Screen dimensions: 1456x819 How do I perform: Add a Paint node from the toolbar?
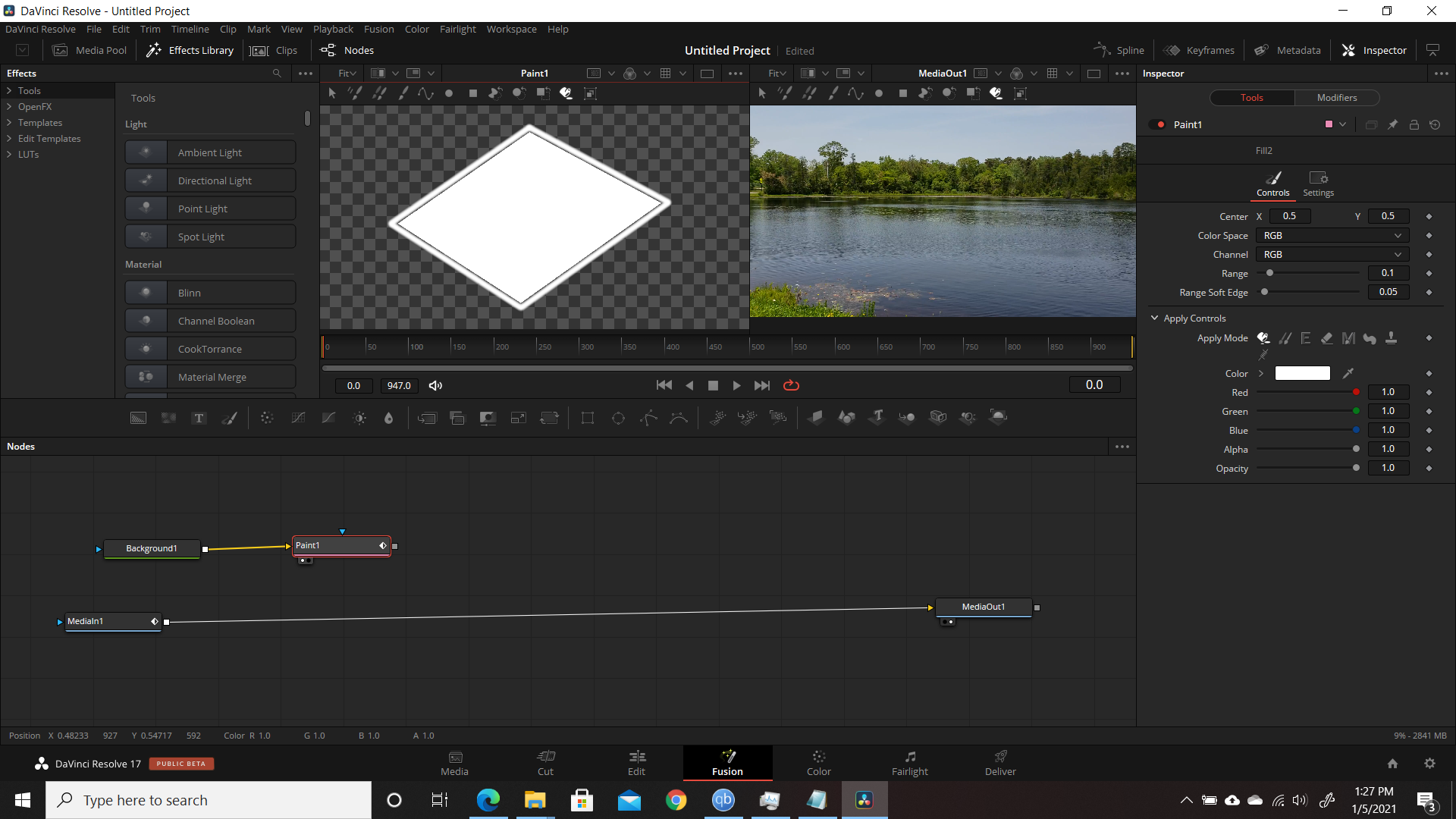pyautogui.click(x=229, y=418)
